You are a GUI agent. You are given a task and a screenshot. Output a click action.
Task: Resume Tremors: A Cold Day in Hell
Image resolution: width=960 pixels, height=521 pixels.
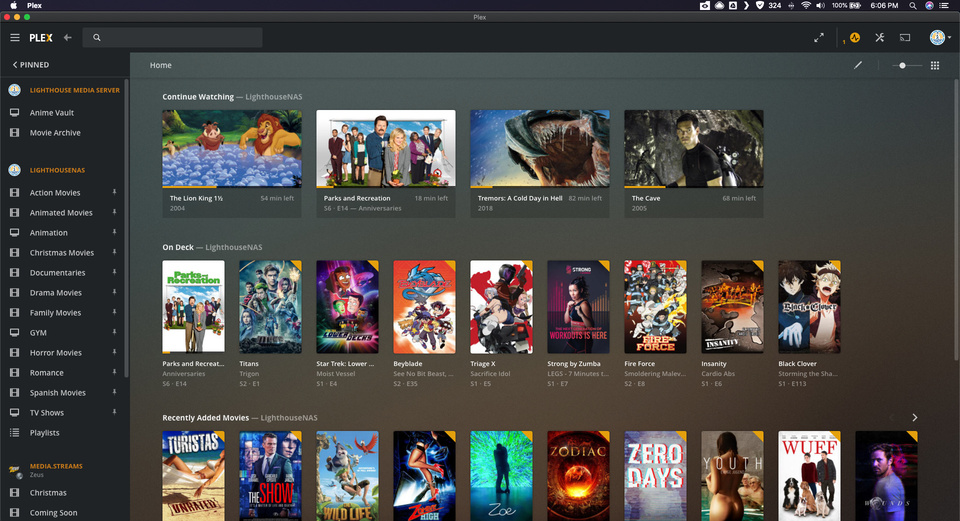[540, 148]
